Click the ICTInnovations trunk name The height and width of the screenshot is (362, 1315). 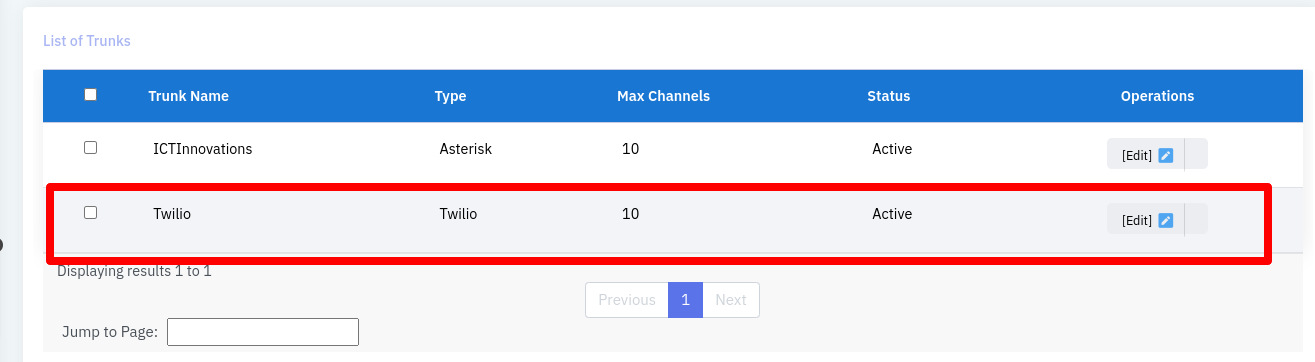203,149
